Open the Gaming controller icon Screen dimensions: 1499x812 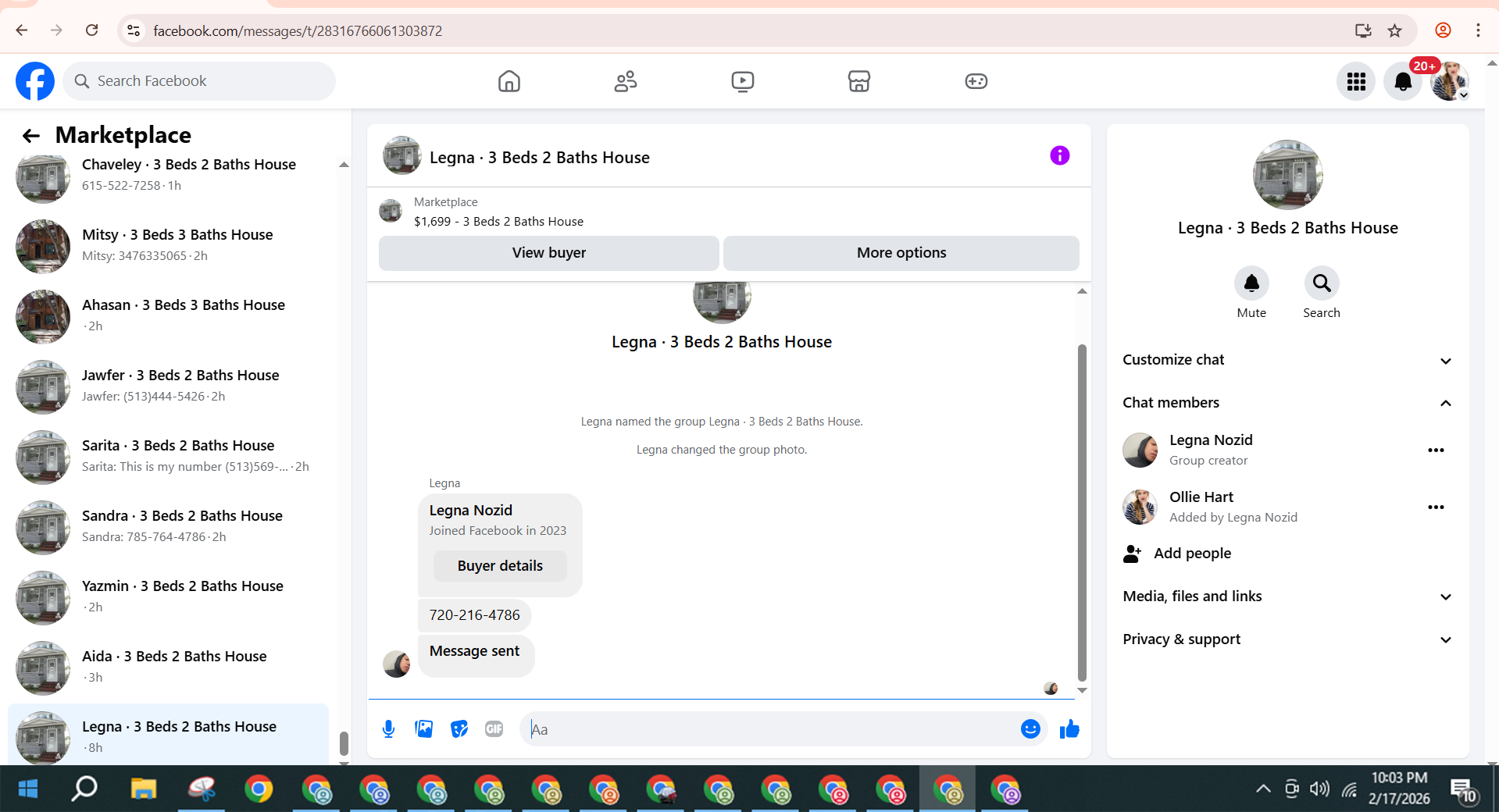coord(976,81)
